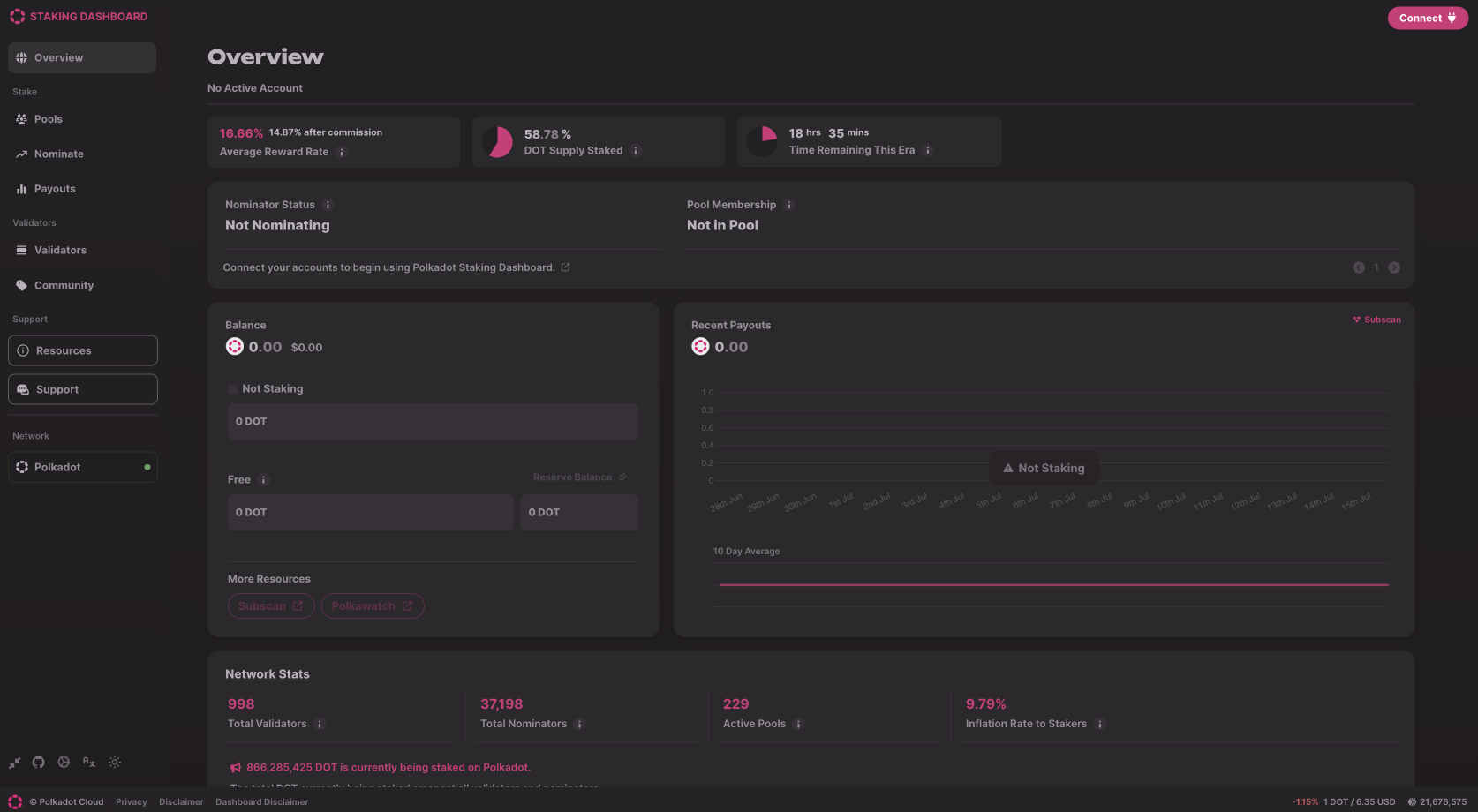Open the Payouts section

pos(82,189)
